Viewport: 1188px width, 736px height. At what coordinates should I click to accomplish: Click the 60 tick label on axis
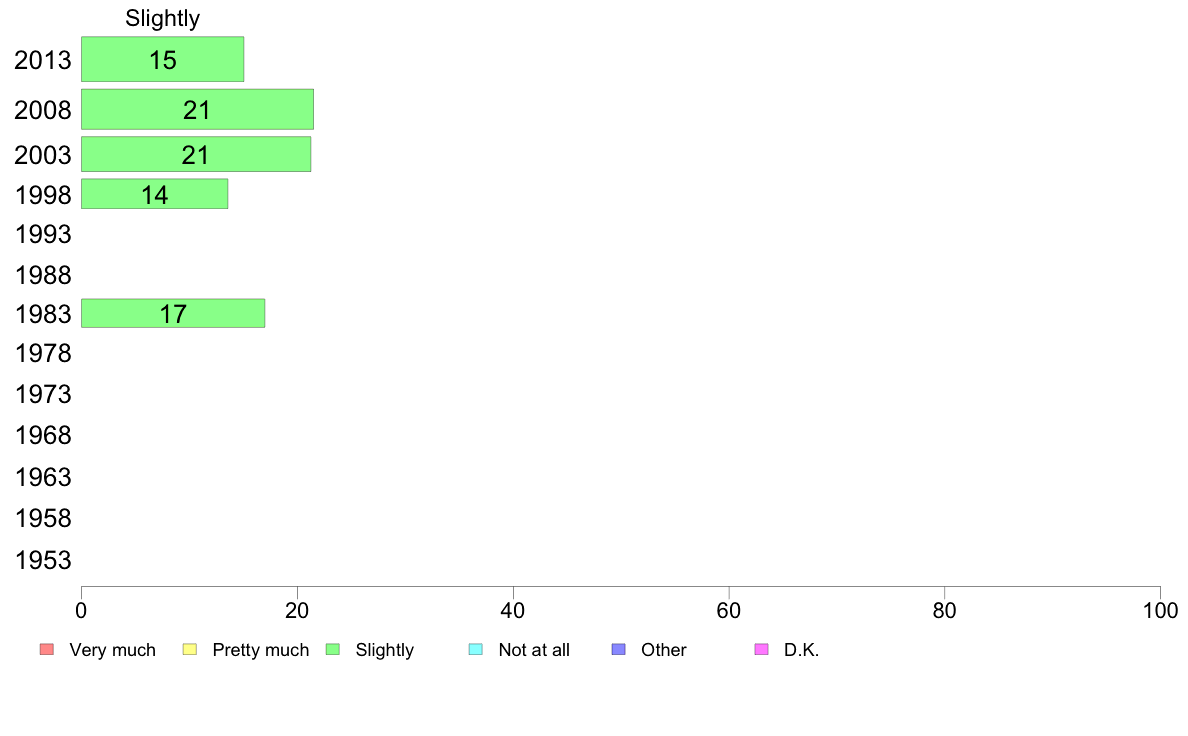728,610
